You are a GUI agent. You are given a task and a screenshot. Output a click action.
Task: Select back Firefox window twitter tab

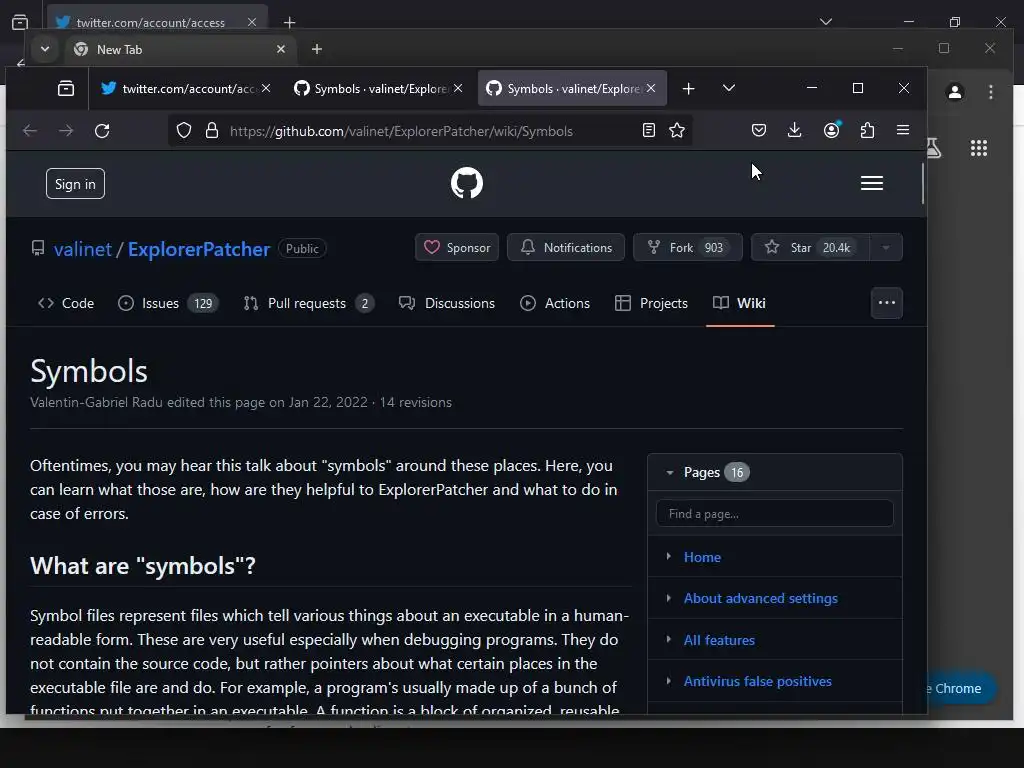click(x=157, y=22)
